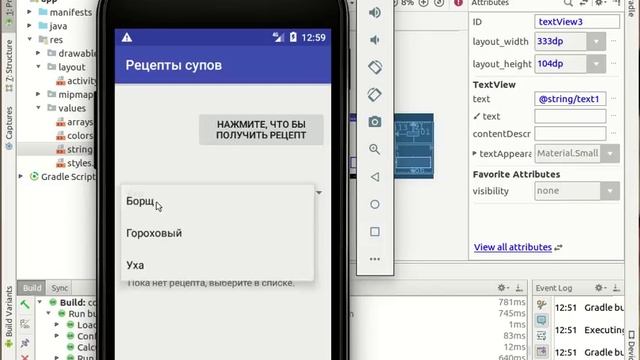Open emulator extended controls (three dots)
The image size is (640, 360).
[x=375, y=259]
